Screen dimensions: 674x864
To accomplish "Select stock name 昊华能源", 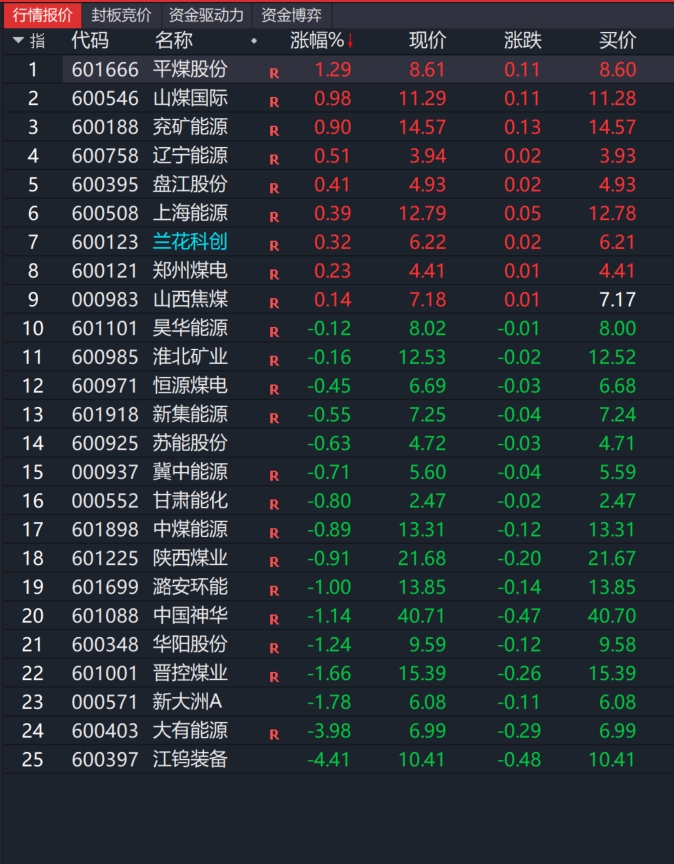I will [x=190, y=328].
